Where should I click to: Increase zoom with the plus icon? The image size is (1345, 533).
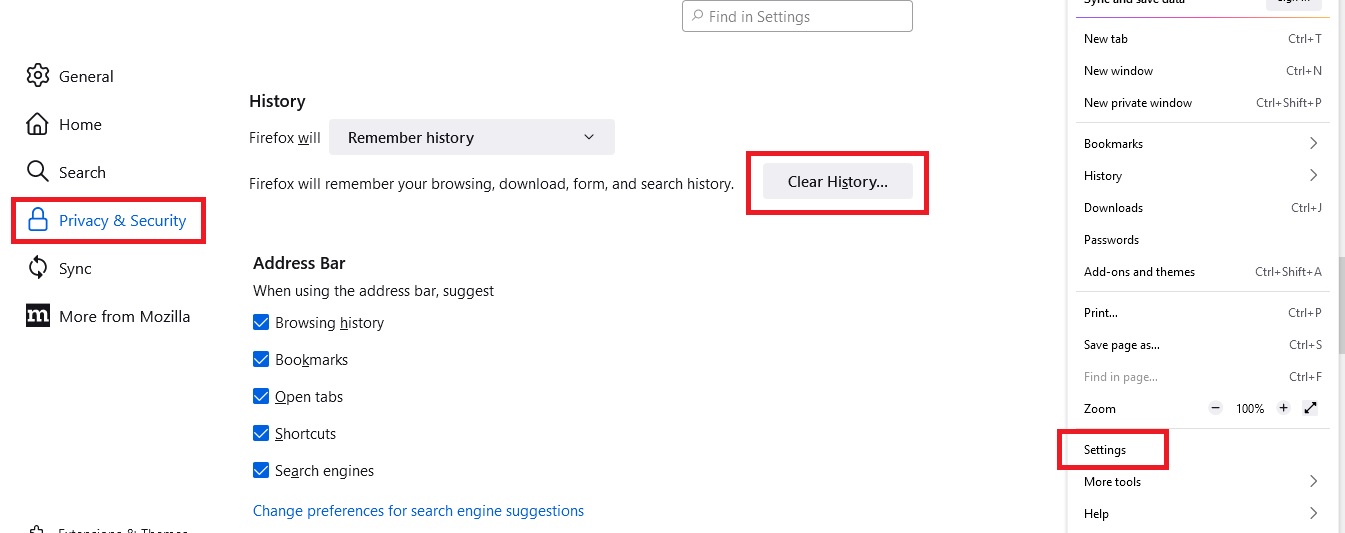(x=1284, y=408)
